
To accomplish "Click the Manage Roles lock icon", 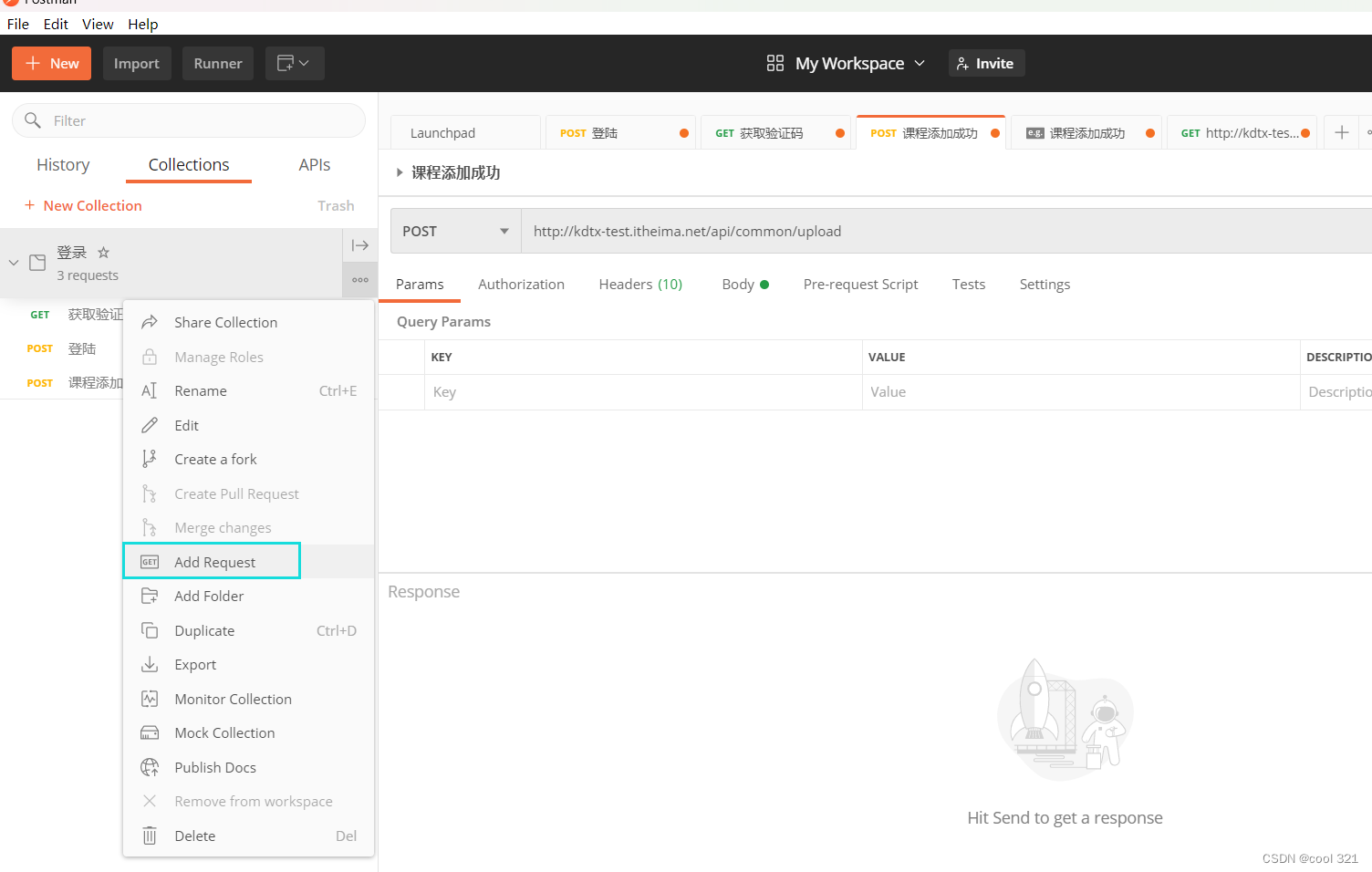I will (x=150, y=357).
